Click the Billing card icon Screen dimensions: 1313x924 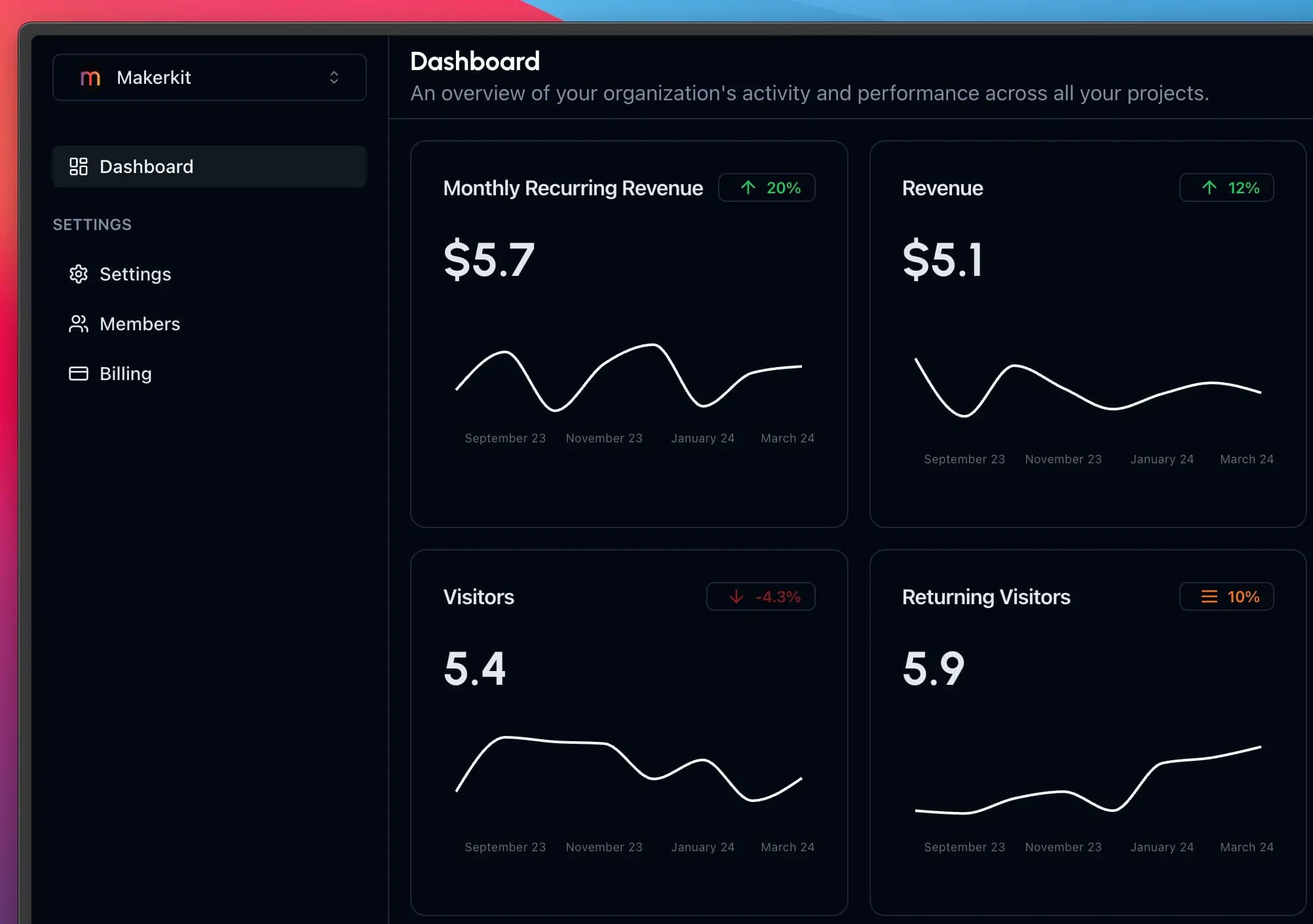click(78, 373)
